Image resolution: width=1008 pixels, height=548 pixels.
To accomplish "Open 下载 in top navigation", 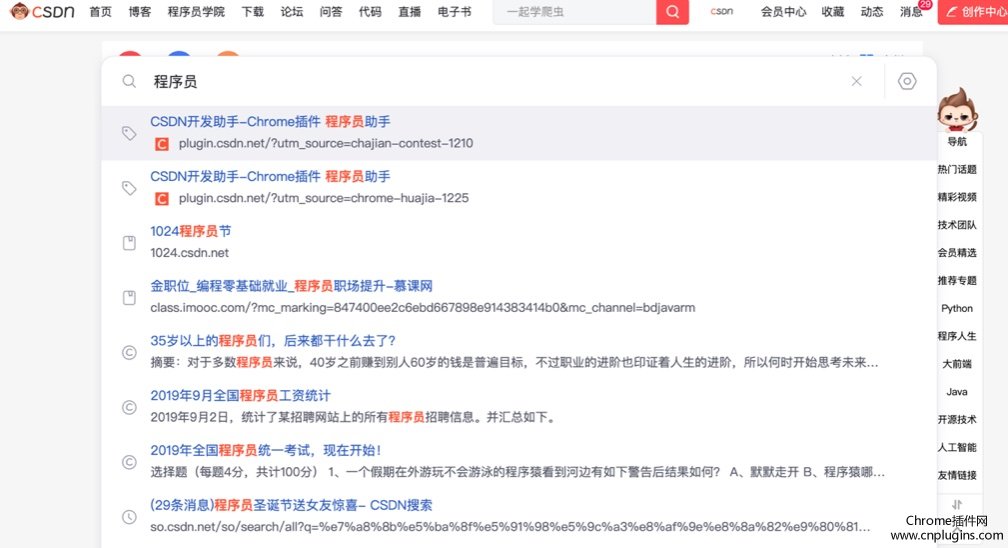I will click(x=253, y=12).
